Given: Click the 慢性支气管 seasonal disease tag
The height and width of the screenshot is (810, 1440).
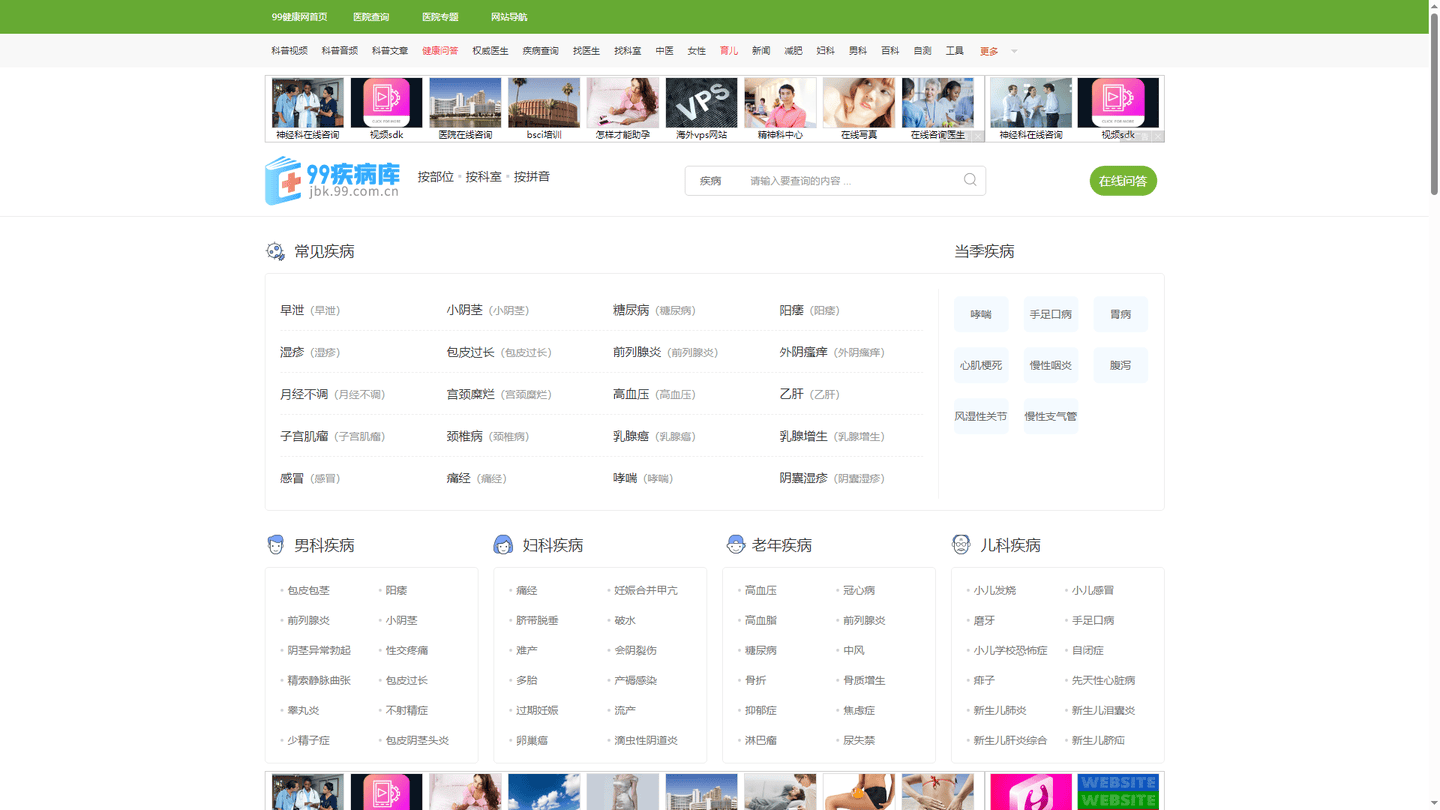Looking at the screenshot, I should tap(1050, 416).
